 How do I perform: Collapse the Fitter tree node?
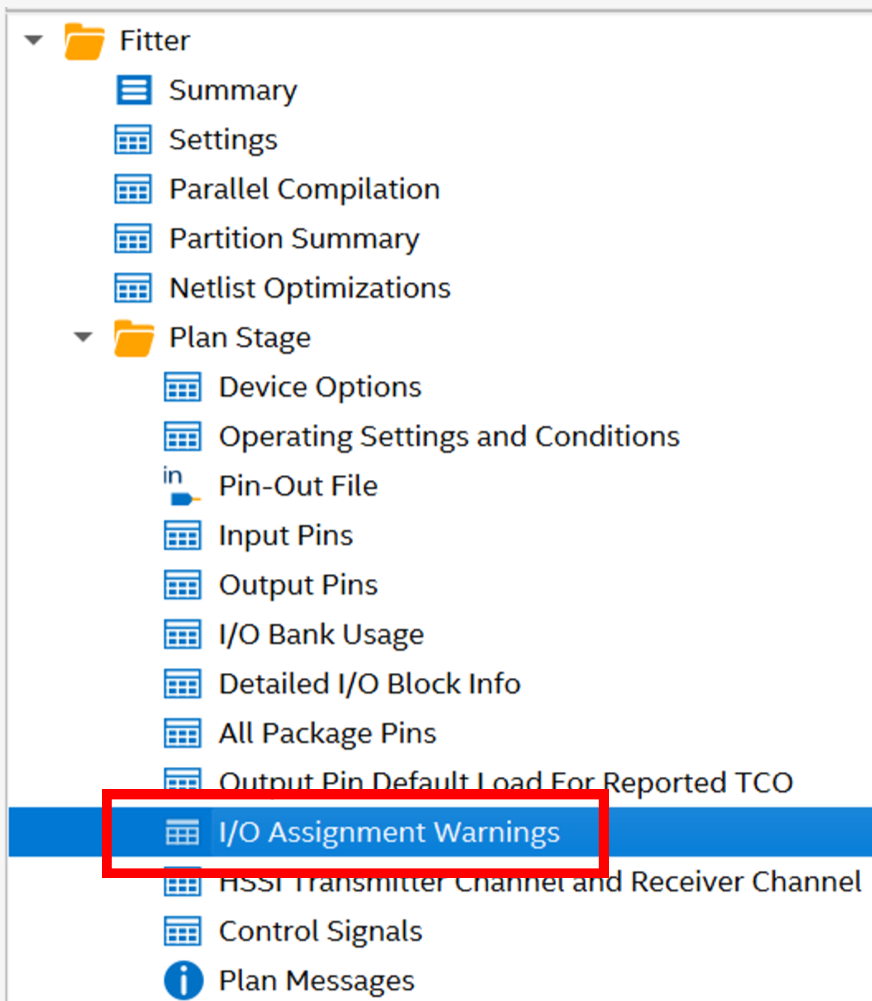click(x=35, y=41)
